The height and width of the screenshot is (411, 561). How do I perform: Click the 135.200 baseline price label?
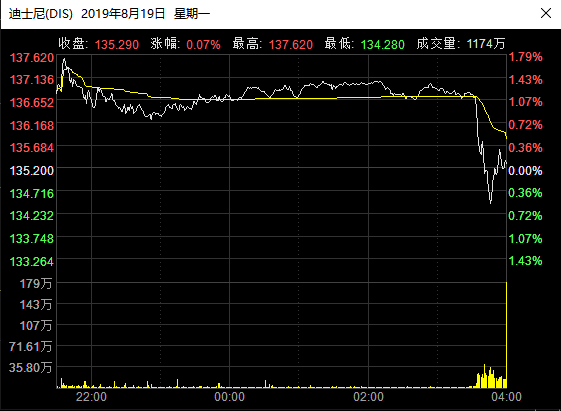32,171
